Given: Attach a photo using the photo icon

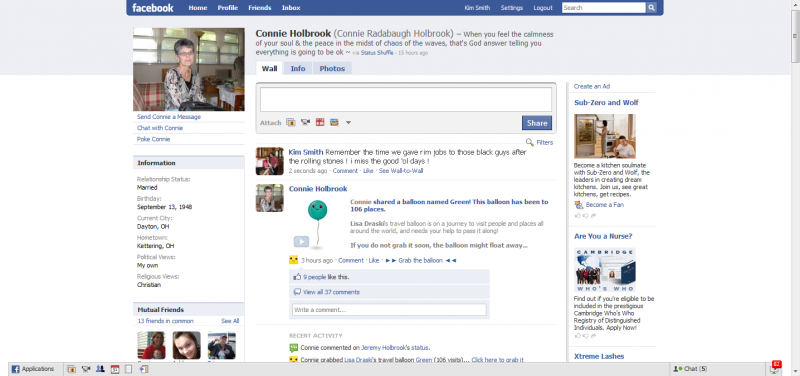Looking at the screenshot, I should click(x=291, y=122).
